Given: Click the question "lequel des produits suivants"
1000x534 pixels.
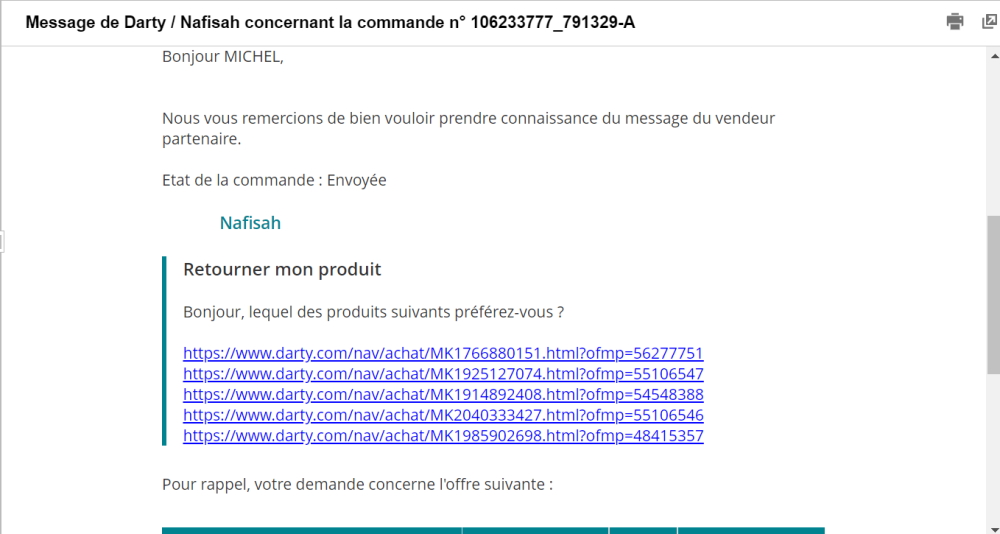Looking at the screenshot, I should 373,312.
